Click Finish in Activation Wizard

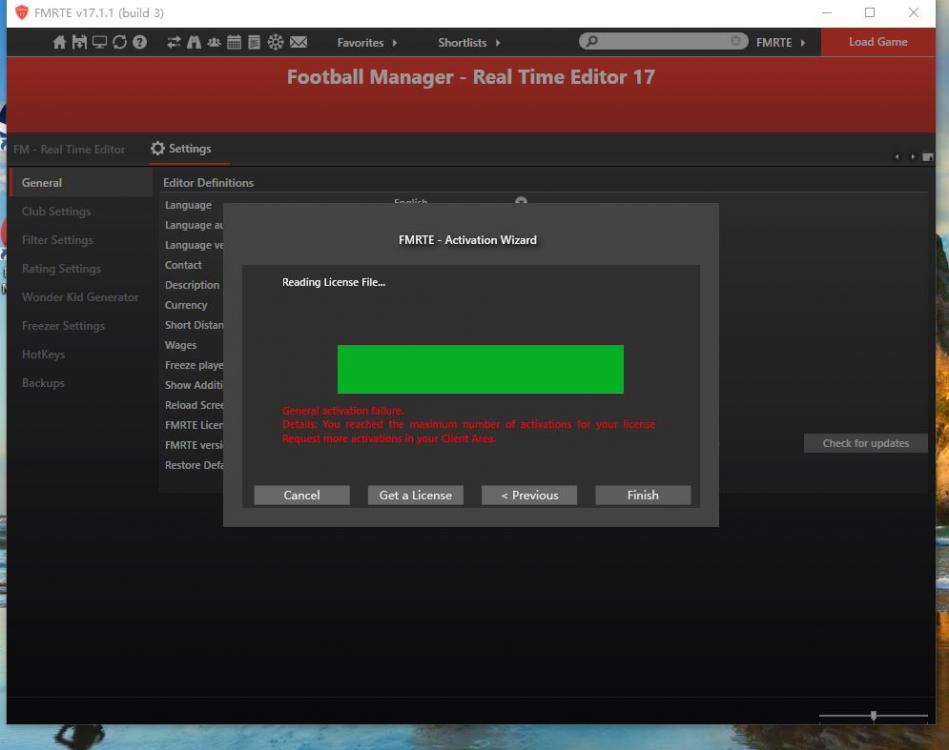(x=642, y=495)
